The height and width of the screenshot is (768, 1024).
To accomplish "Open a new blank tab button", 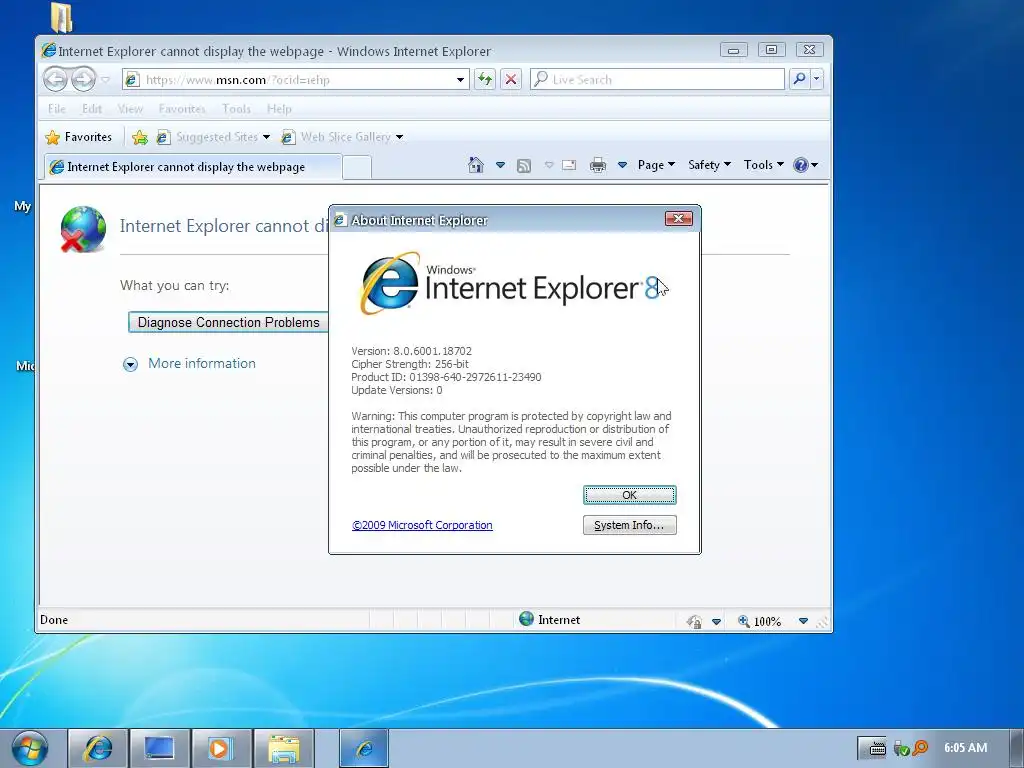I will (357, 168).
